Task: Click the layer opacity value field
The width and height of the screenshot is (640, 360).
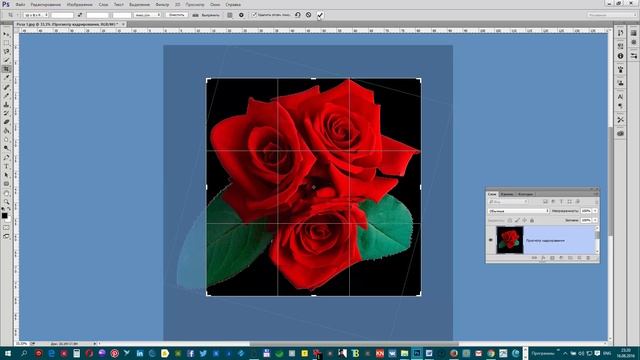Action: [x=586, y=211]
